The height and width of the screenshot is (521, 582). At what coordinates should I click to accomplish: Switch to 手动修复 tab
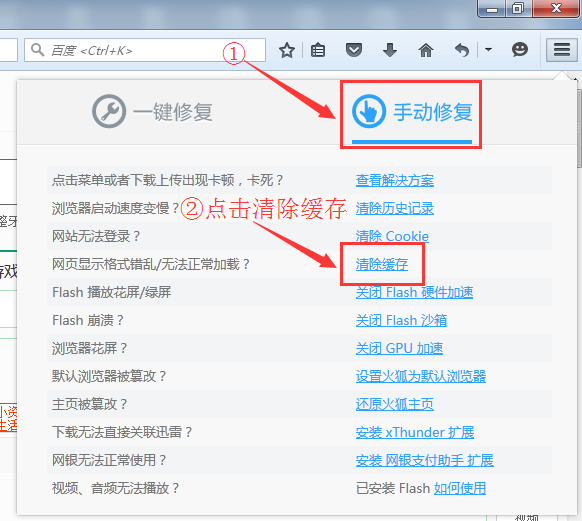click(x=412, y=112)
